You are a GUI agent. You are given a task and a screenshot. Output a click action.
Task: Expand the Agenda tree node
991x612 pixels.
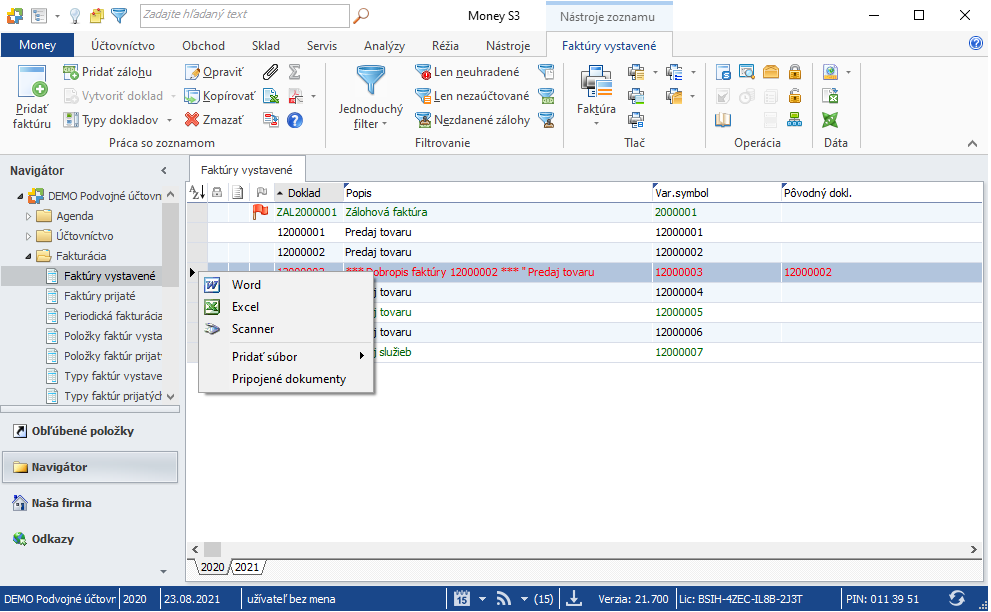29,216
